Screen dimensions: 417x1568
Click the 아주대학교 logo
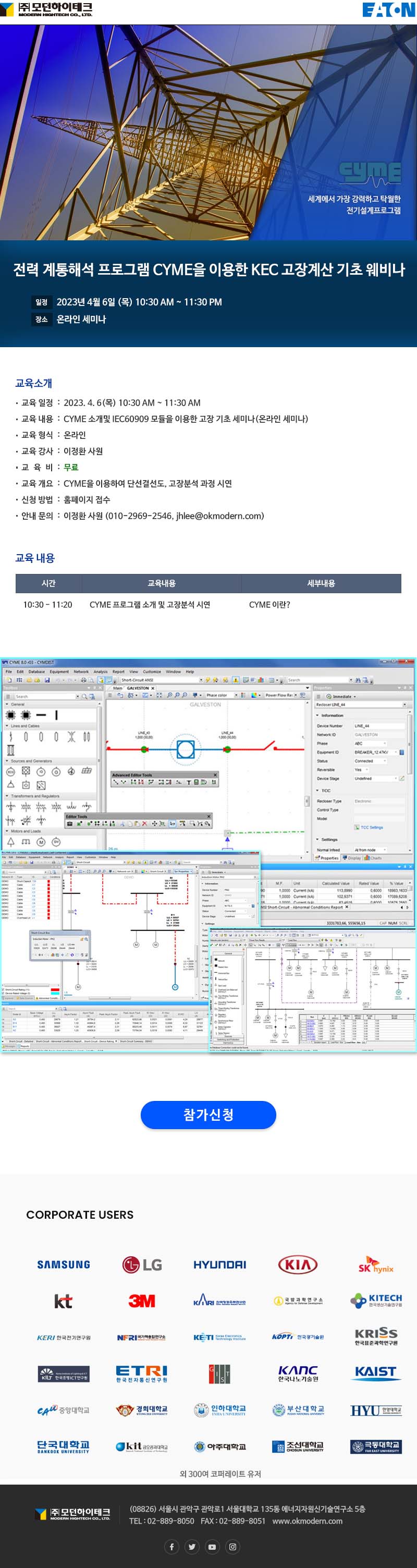click(x=220, y=1447)
